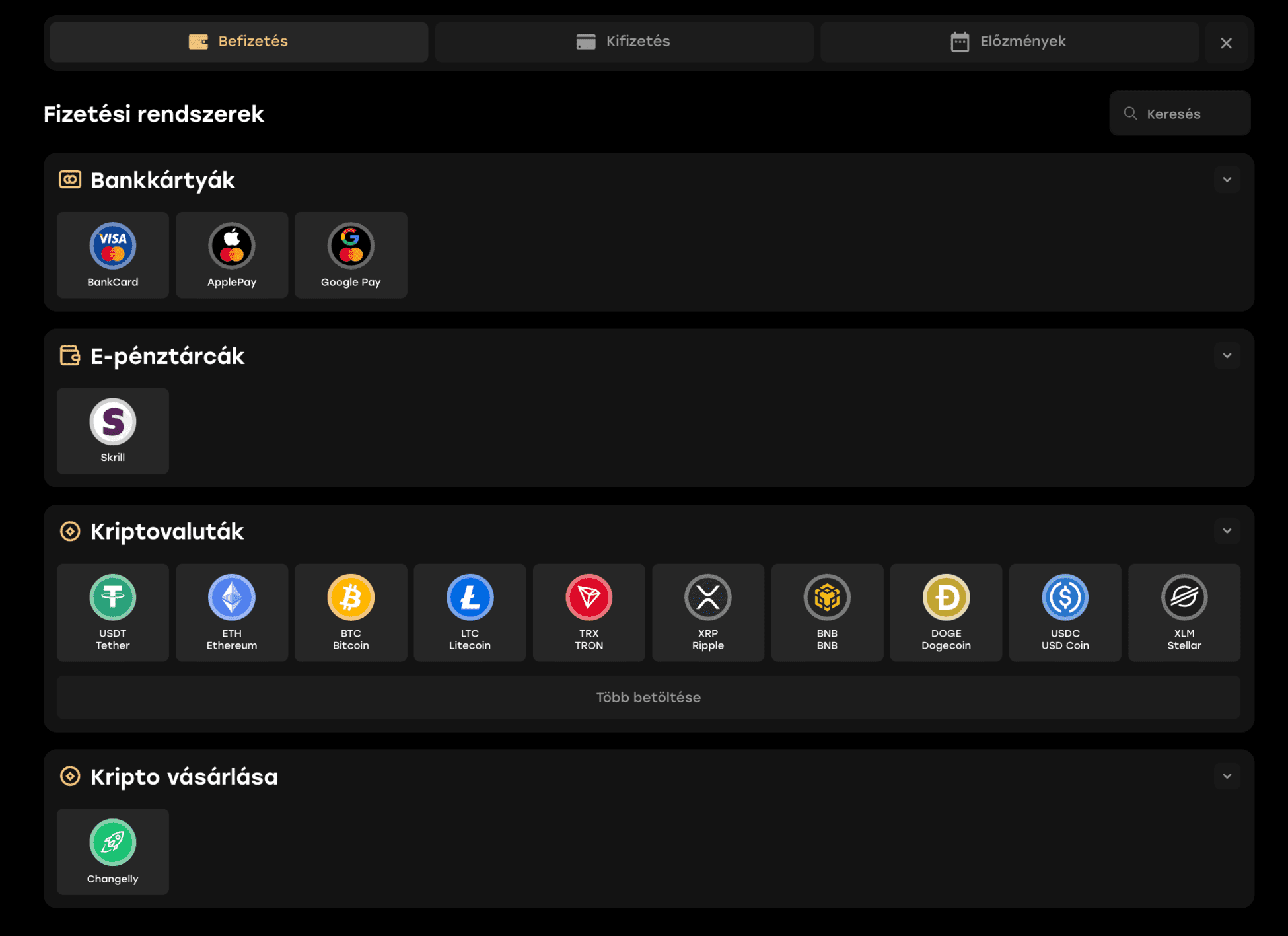Screen dimensions: 1288x936
Task: Click the Bankkártyák heading text
Action: click(x=162, y=180)
